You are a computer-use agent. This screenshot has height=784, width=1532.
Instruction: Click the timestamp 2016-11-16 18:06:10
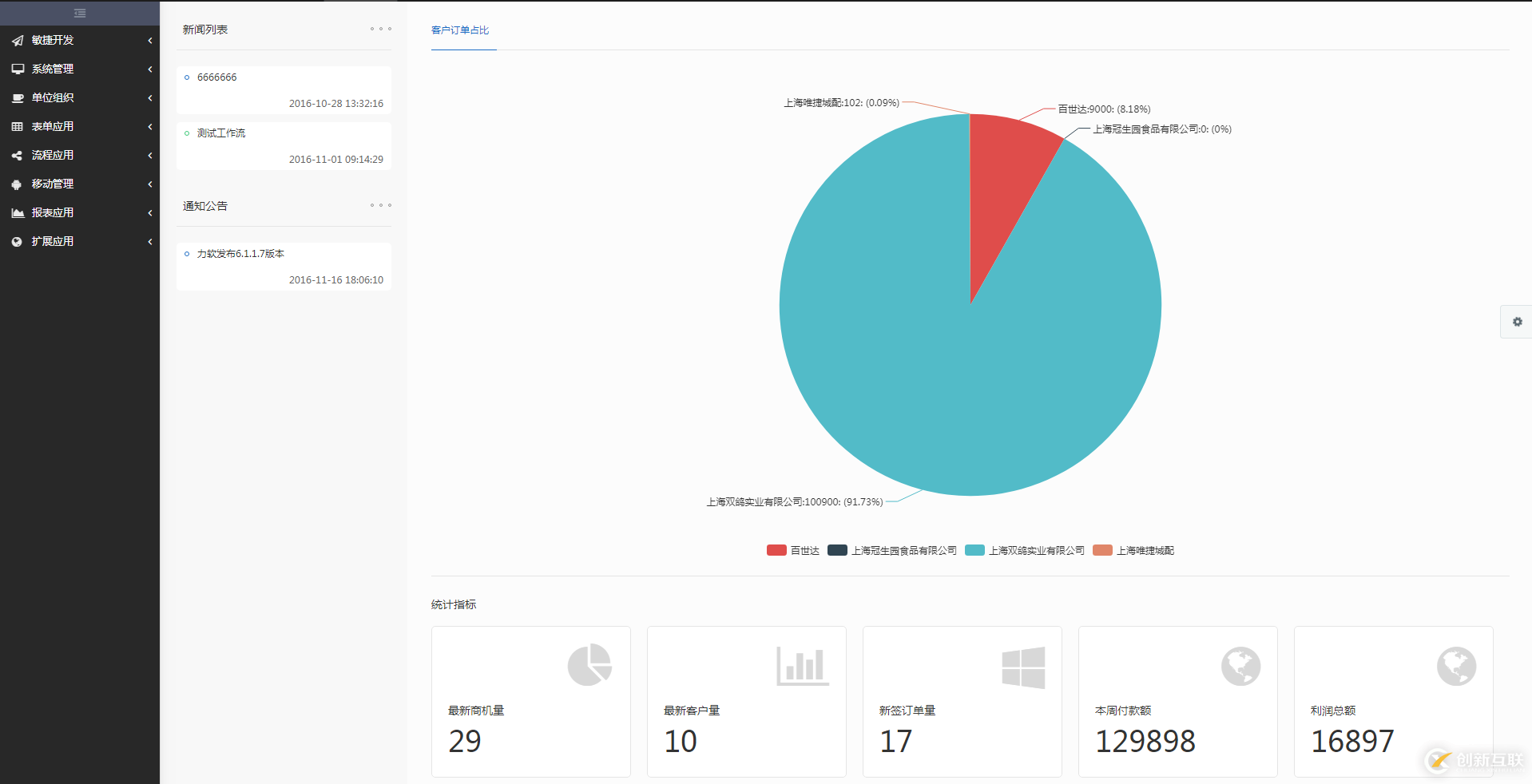click(336, 280)
